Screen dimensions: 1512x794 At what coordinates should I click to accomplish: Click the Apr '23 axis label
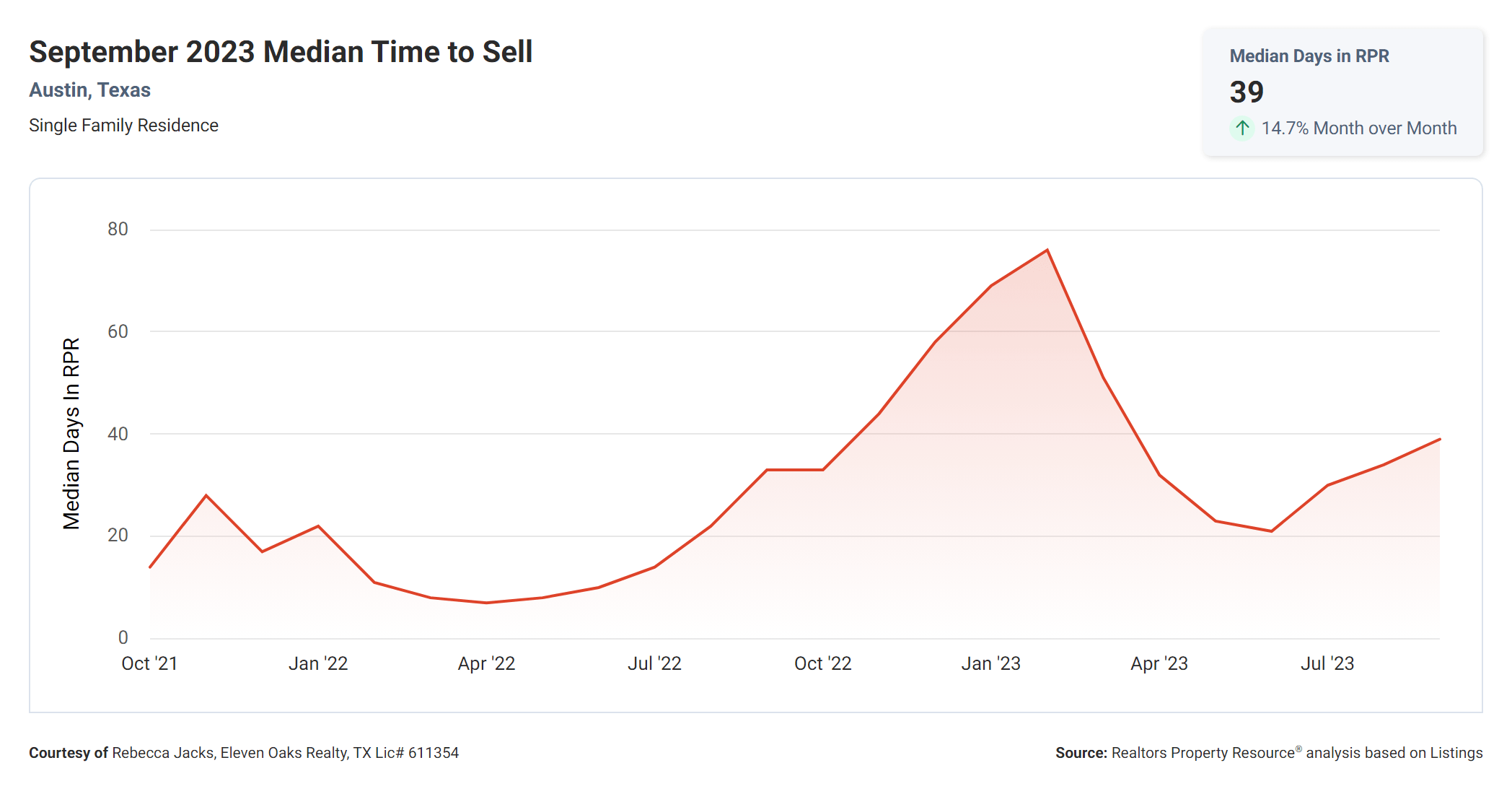point(1159,663)
